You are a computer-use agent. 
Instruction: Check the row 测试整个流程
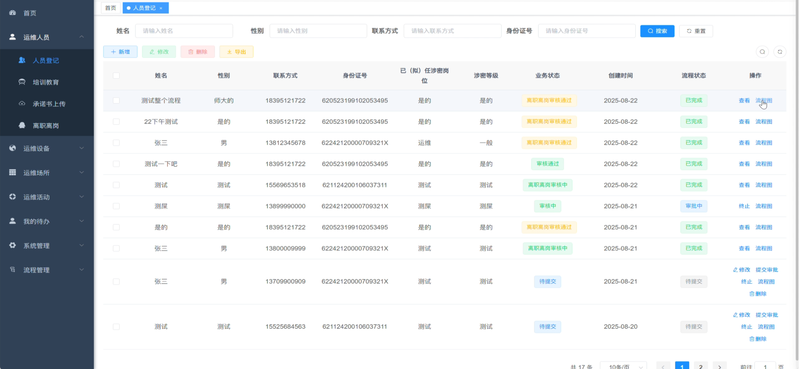pos(116,101)
